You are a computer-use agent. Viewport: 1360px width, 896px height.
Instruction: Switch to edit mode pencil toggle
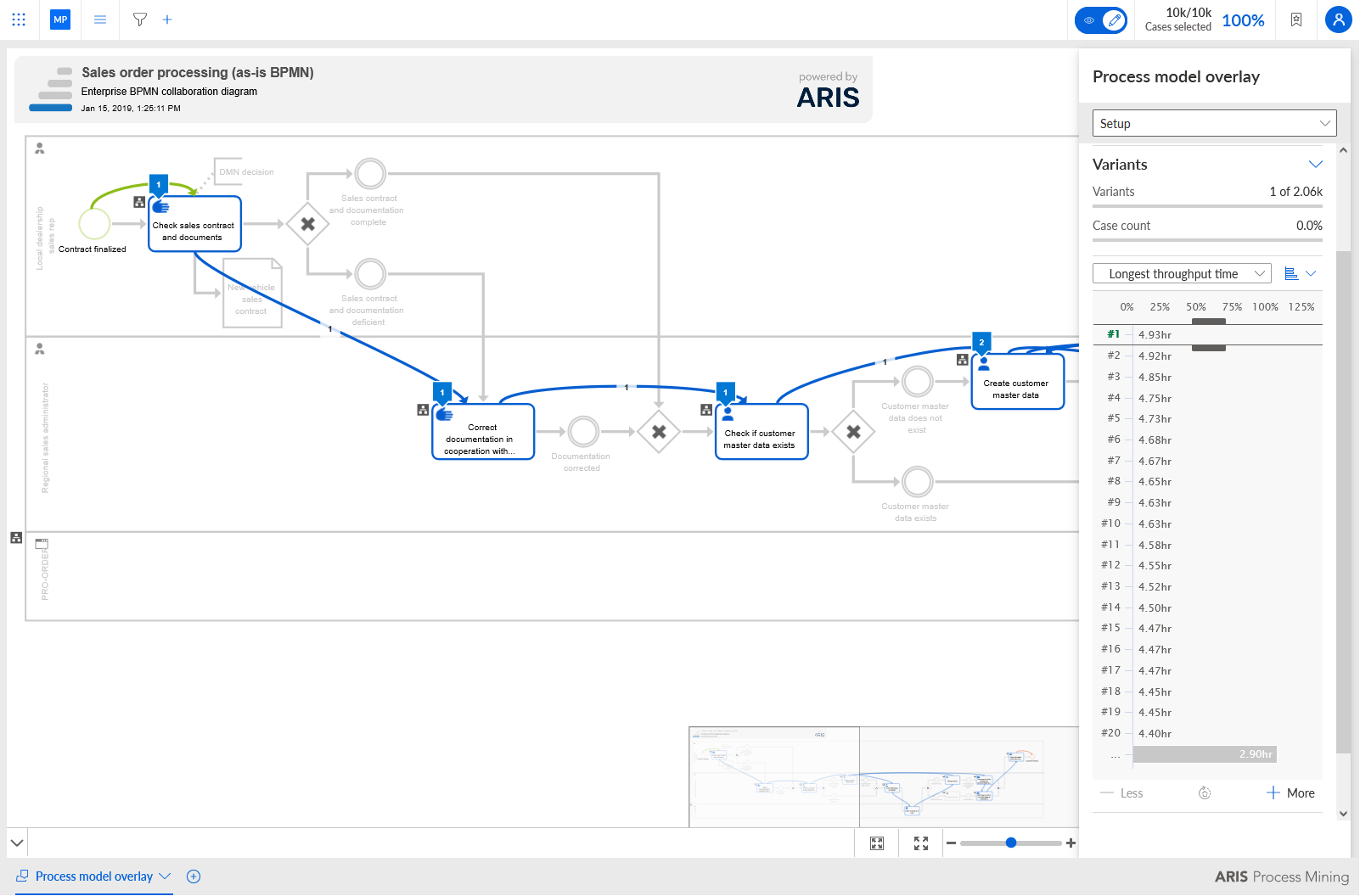click(1115, 20)
